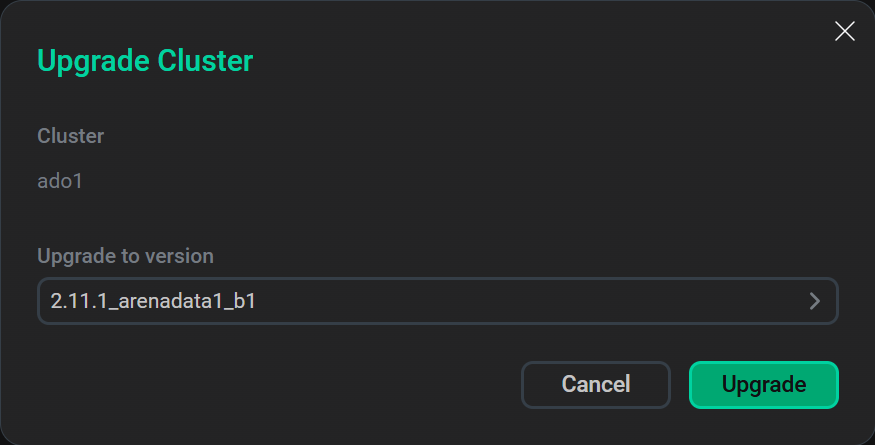The height and width of the screenshot is (445, 875).
Task: Start upgrade of cluster ado1
Action: 763,384
